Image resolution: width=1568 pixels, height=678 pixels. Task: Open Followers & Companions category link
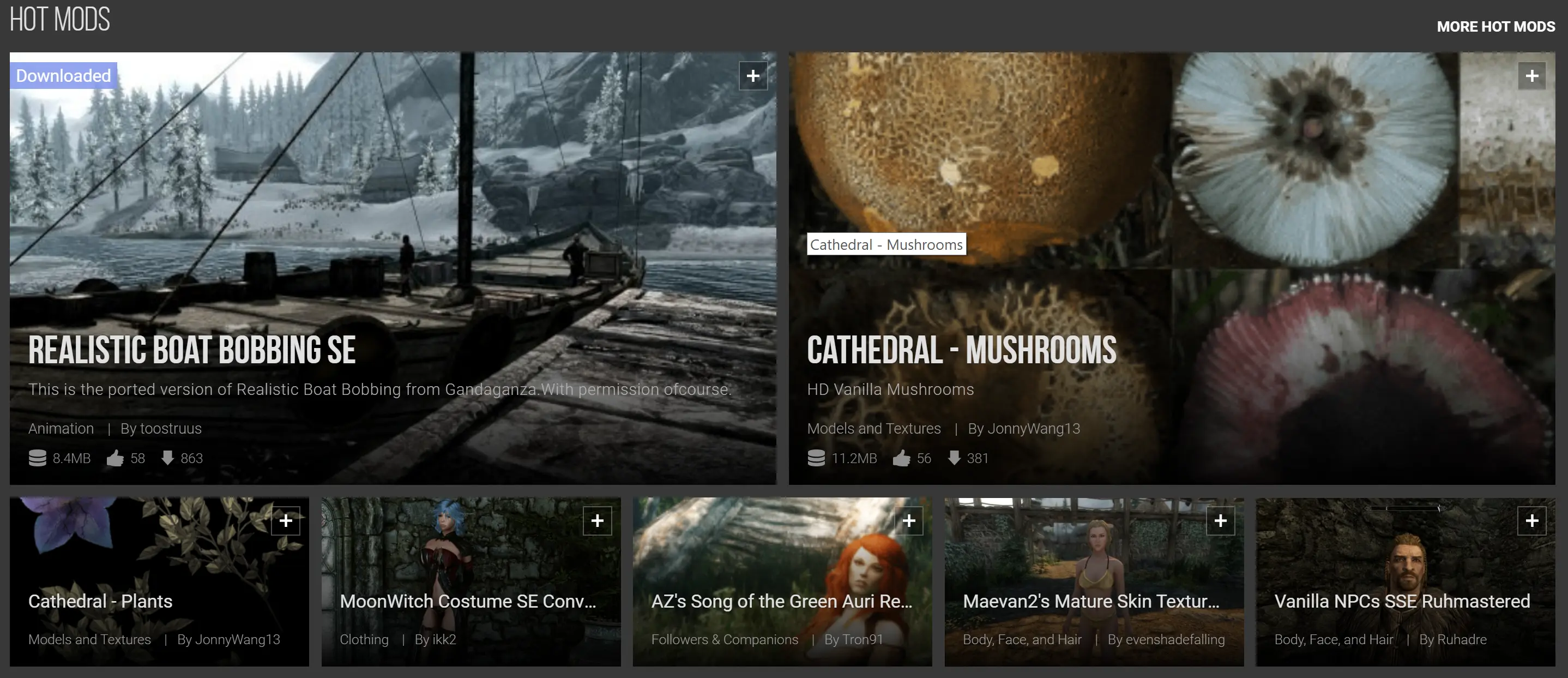(x=725, y=639)
